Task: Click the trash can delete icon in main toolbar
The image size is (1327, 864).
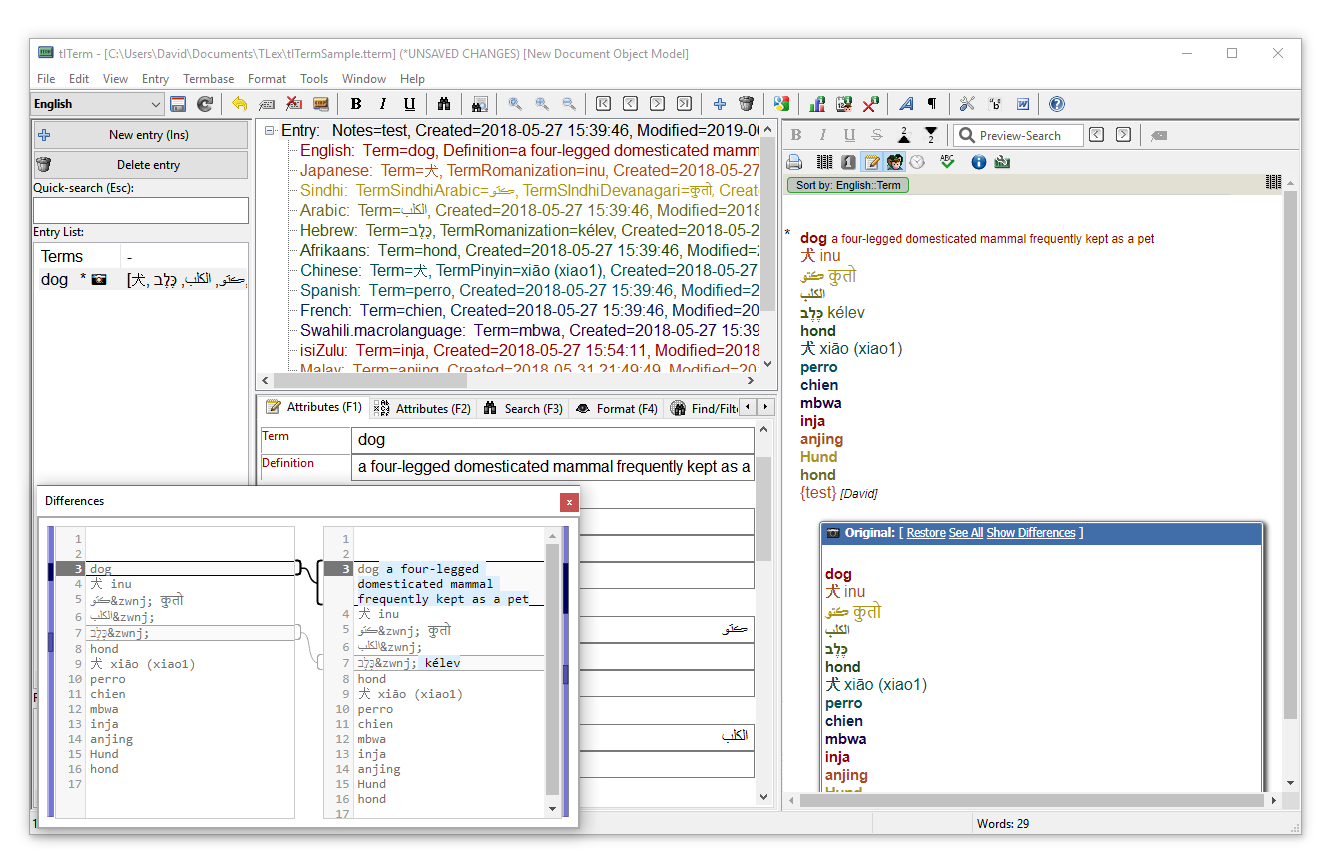Action: pos(746,104)
